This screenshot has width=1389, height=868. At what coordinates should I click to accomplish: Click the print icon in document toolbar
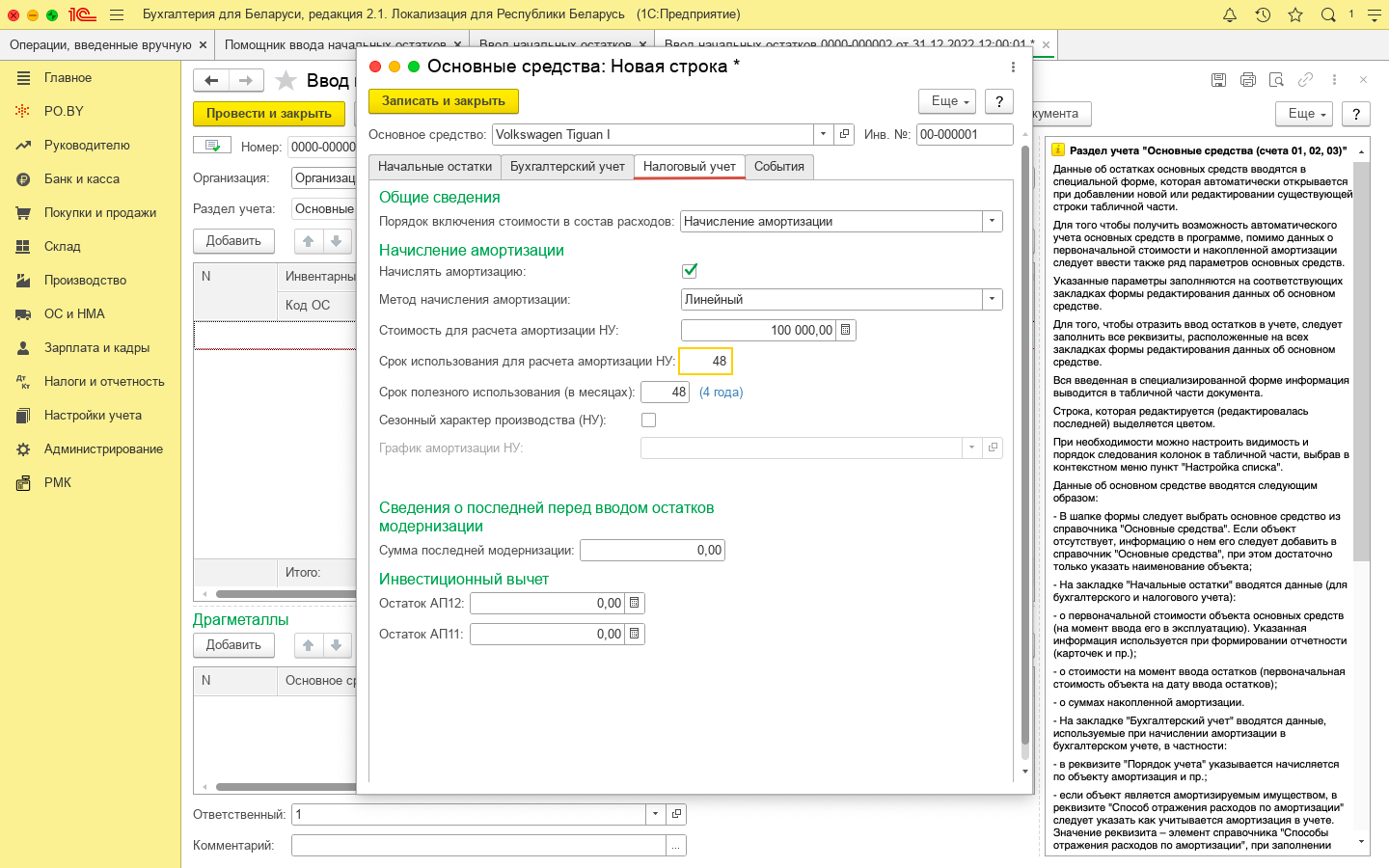click(1247, 80)
